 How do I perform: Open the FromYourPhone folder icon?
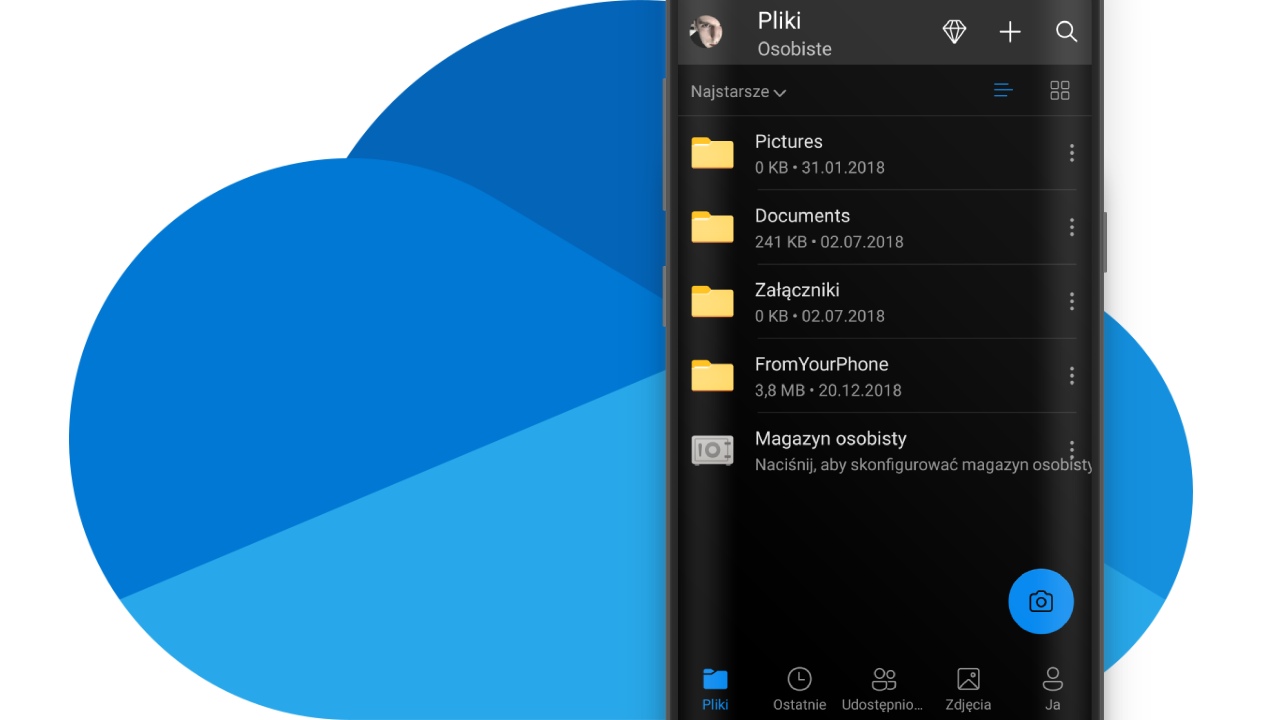click(712, 375)
